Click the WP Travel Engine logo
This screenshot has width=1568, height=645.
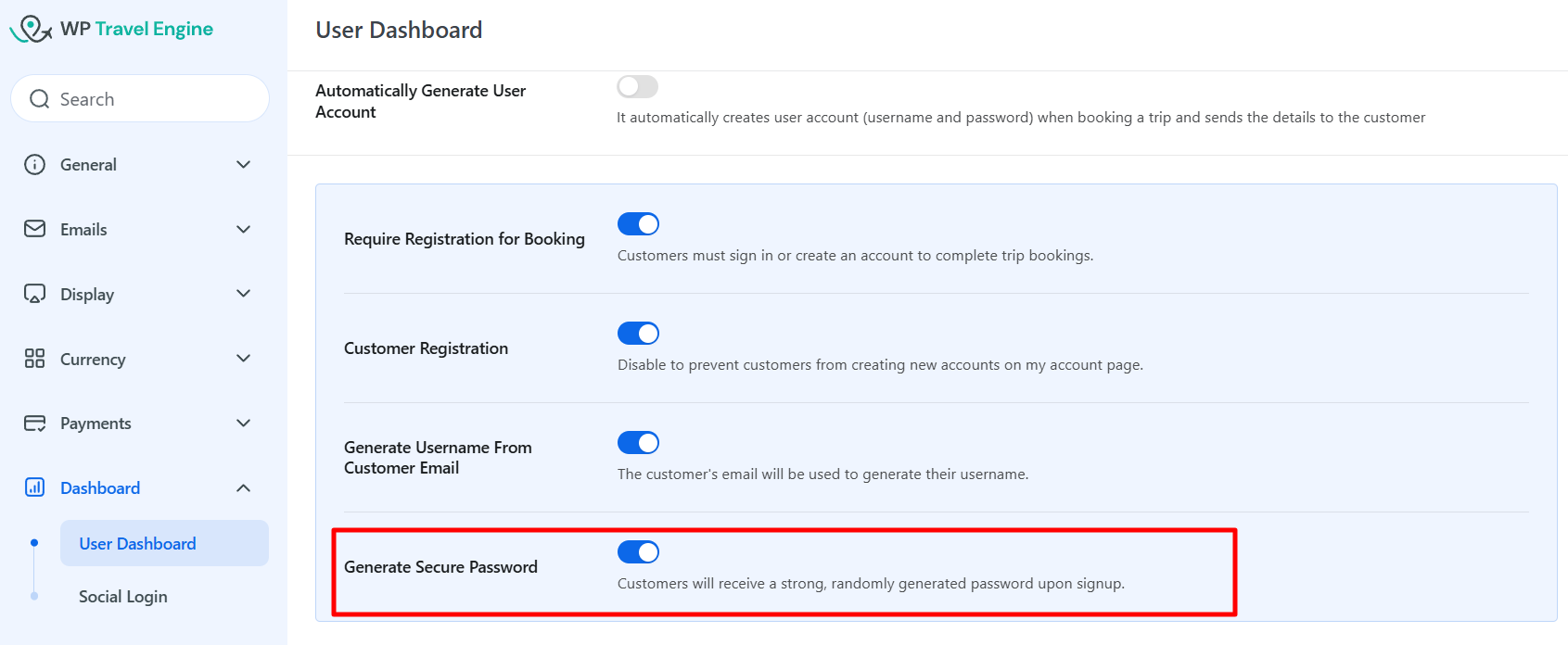[111, 28]
